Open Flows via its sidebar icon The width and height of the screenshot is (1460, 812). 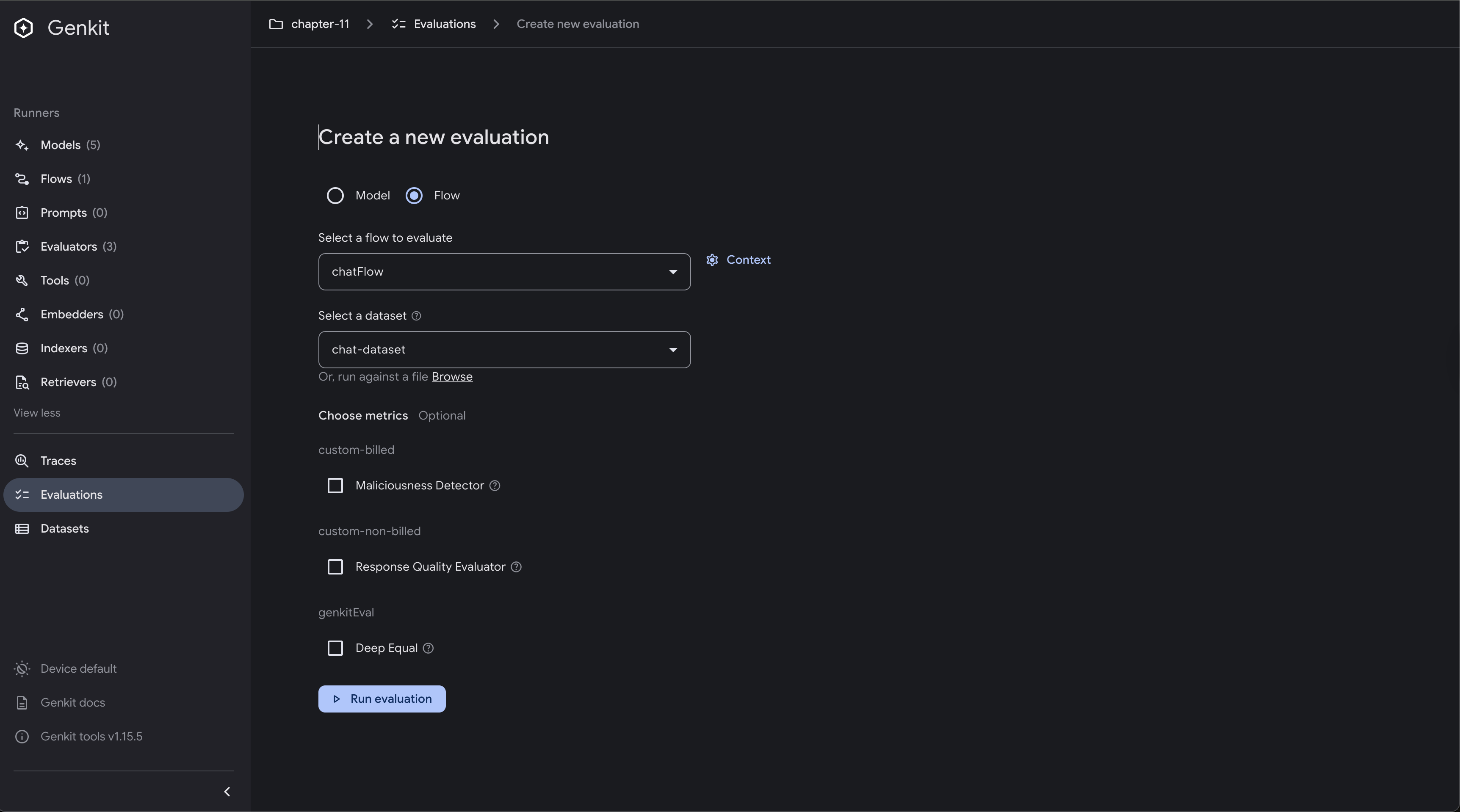point(22,179)
